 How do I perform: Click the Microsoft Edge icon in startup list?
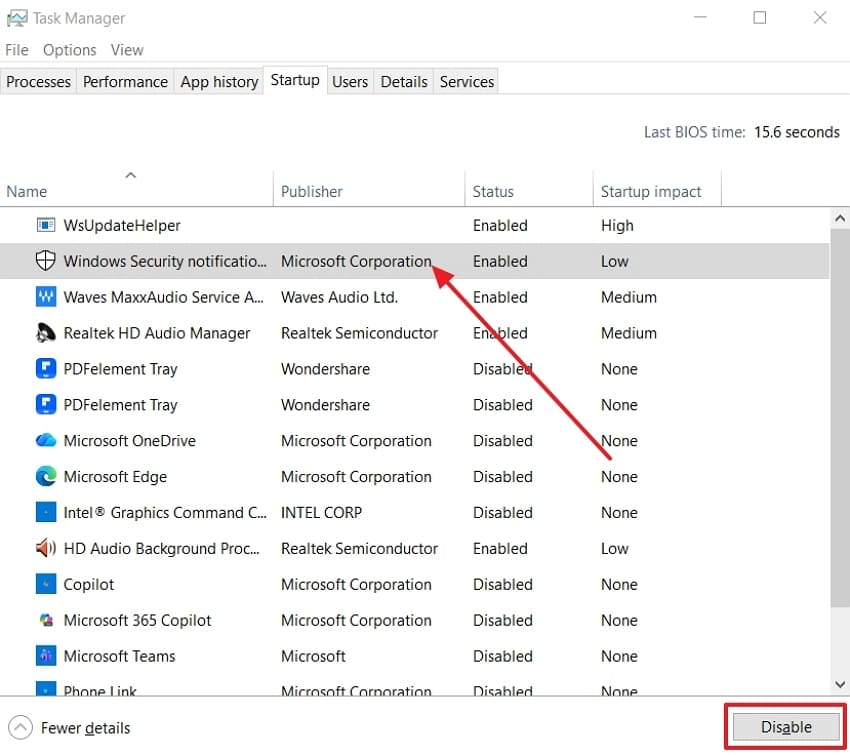pyautogui.click(x=46, y=476)
